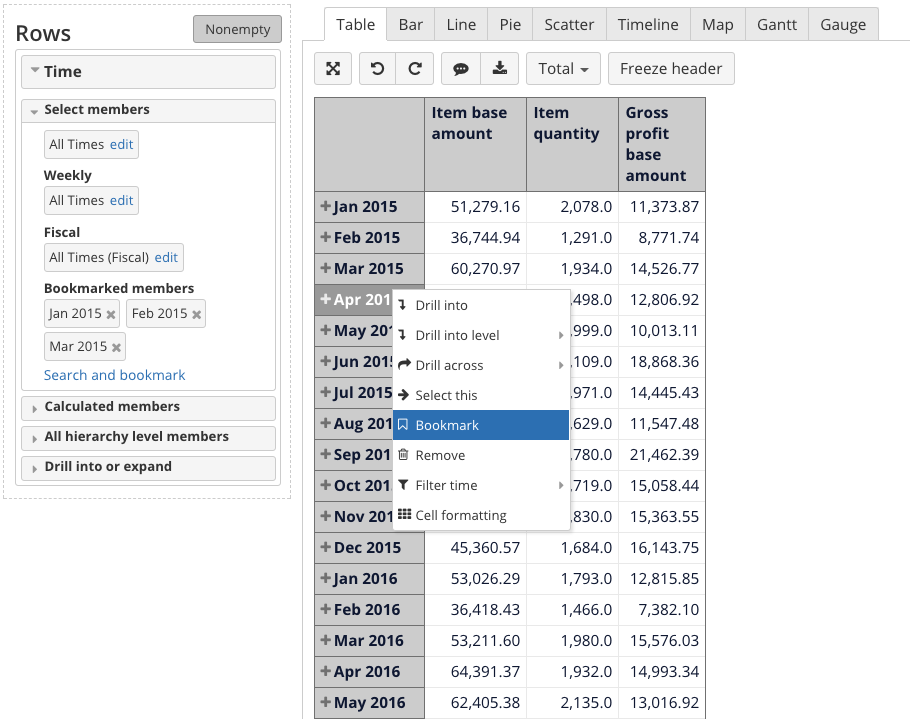Toggle the Nonempty rows button
This screenshot has height=719, width=910.
pos(237,29)
